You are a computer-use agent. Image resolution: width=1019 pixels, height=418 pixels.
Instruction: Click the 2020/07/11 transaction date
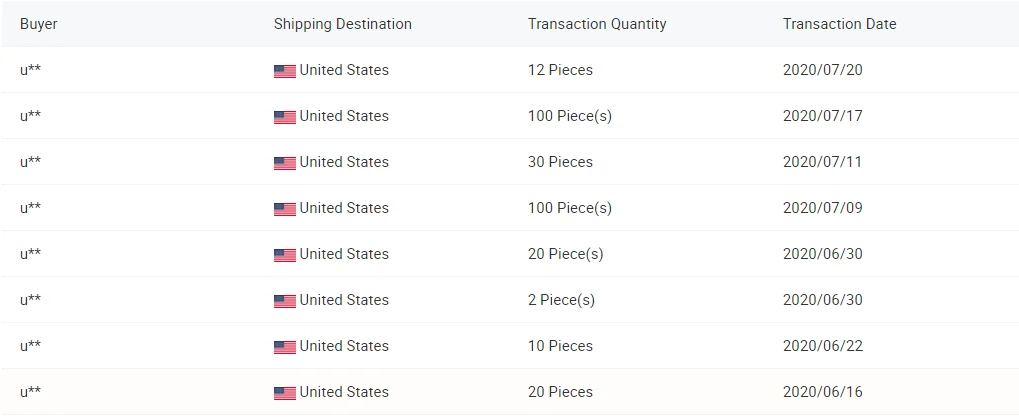[x=822, y=162]
